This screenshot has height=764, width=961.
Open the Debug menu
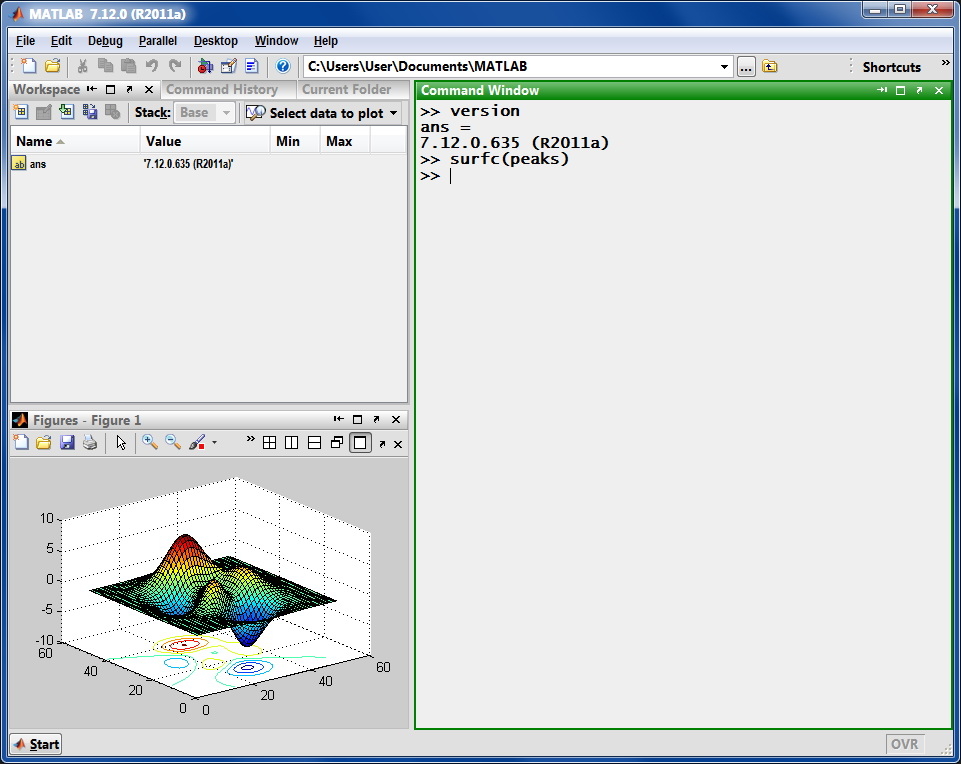(x=105, y=41)
